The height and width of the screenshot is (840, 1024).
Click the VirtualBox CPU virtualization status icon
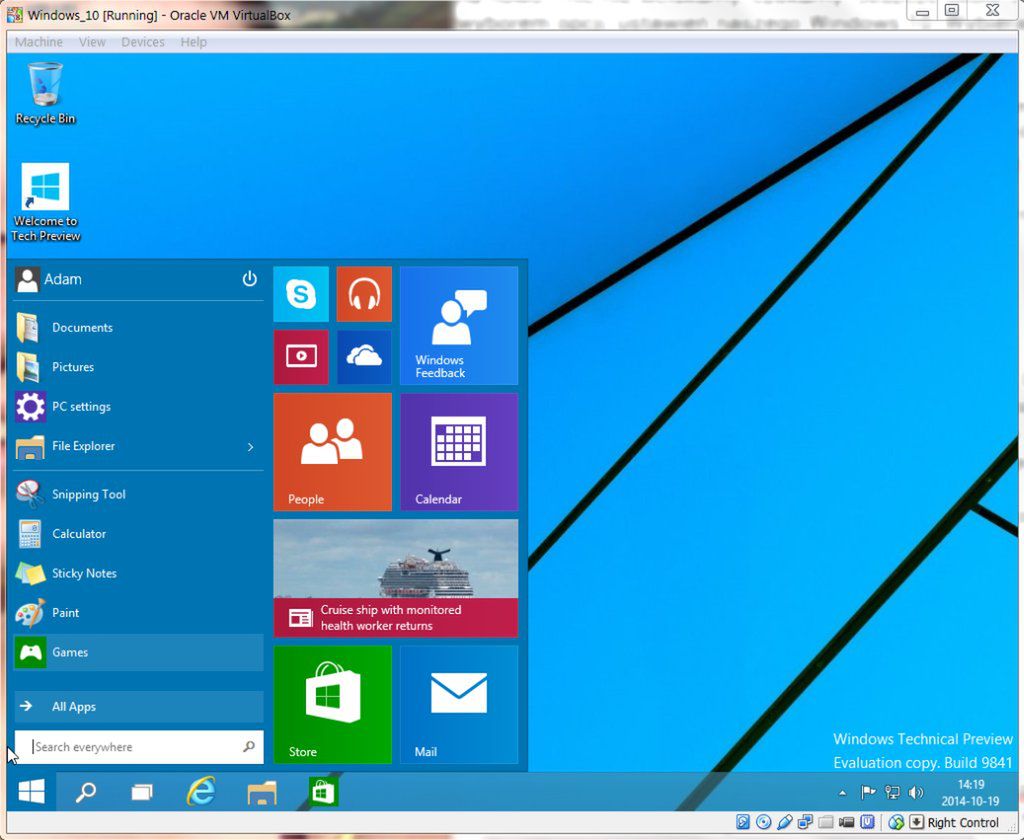[867, 822]
